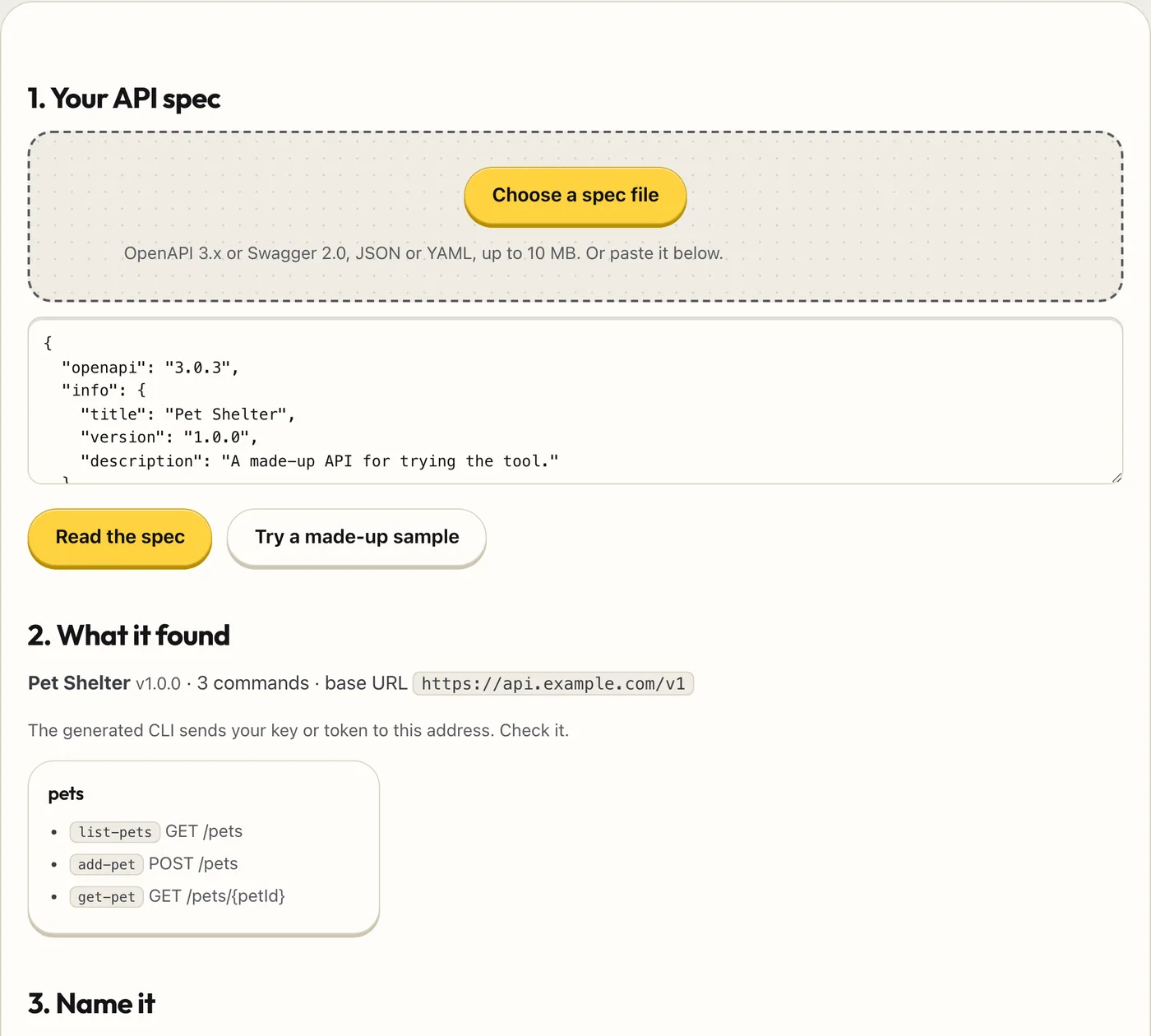Select the add-pet command code
This screenshot has height=1036, width=1151.
(107, 864)
